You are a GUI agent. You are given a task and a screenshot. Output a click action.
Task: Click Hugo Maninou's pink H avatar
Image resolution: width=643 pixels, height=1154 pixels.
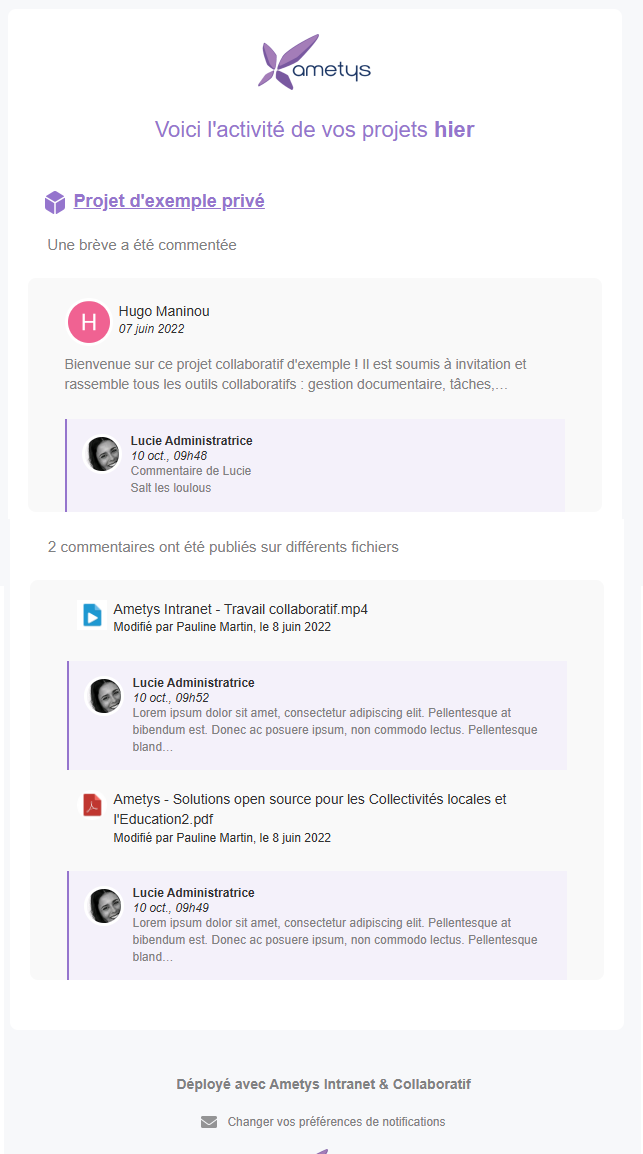tap(89, 321)
